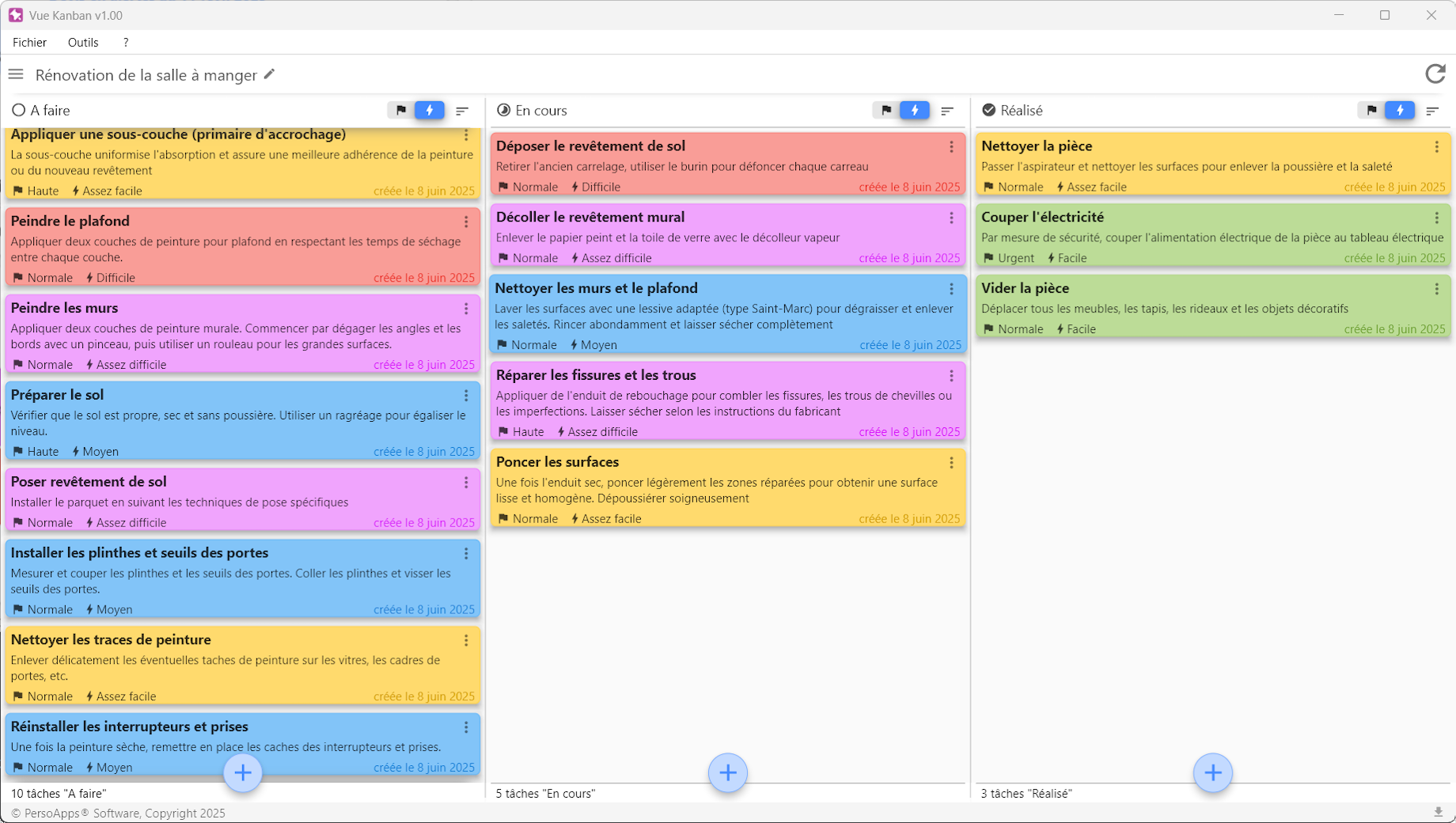Click '5 tâches "En cours"' counter
Screen dimensions: 1456x823
pos(545,793)
